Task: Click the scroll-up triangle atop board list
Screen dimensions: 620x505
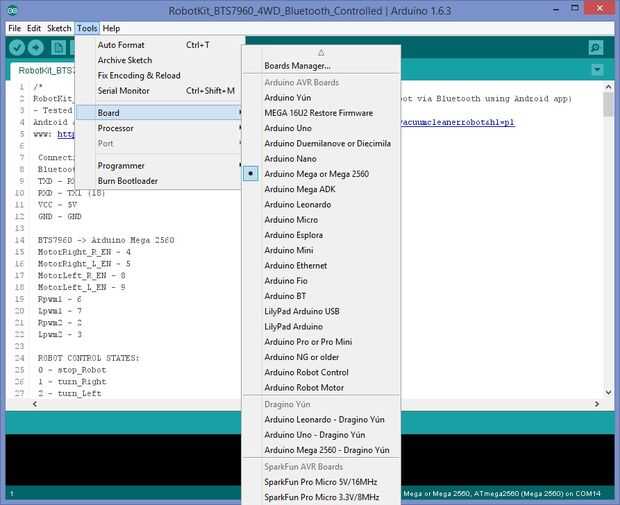Action: pyautogui.click(x=321, y=52)
